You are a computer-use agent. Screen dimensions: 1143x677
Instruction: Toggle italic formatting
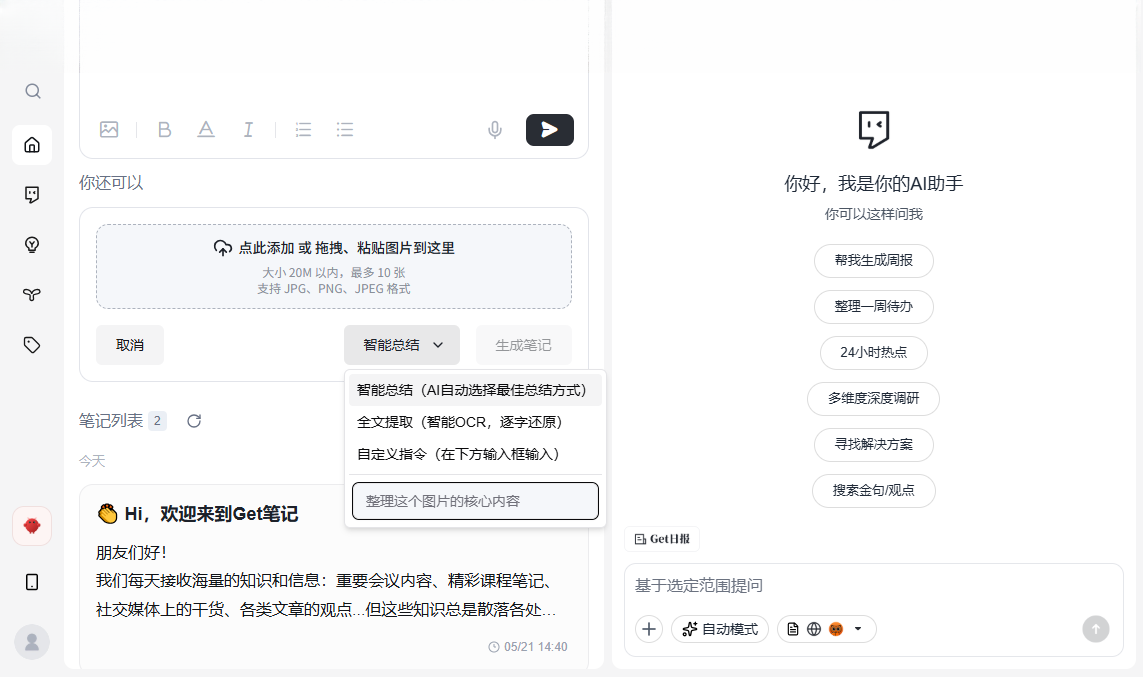point(249,130)
